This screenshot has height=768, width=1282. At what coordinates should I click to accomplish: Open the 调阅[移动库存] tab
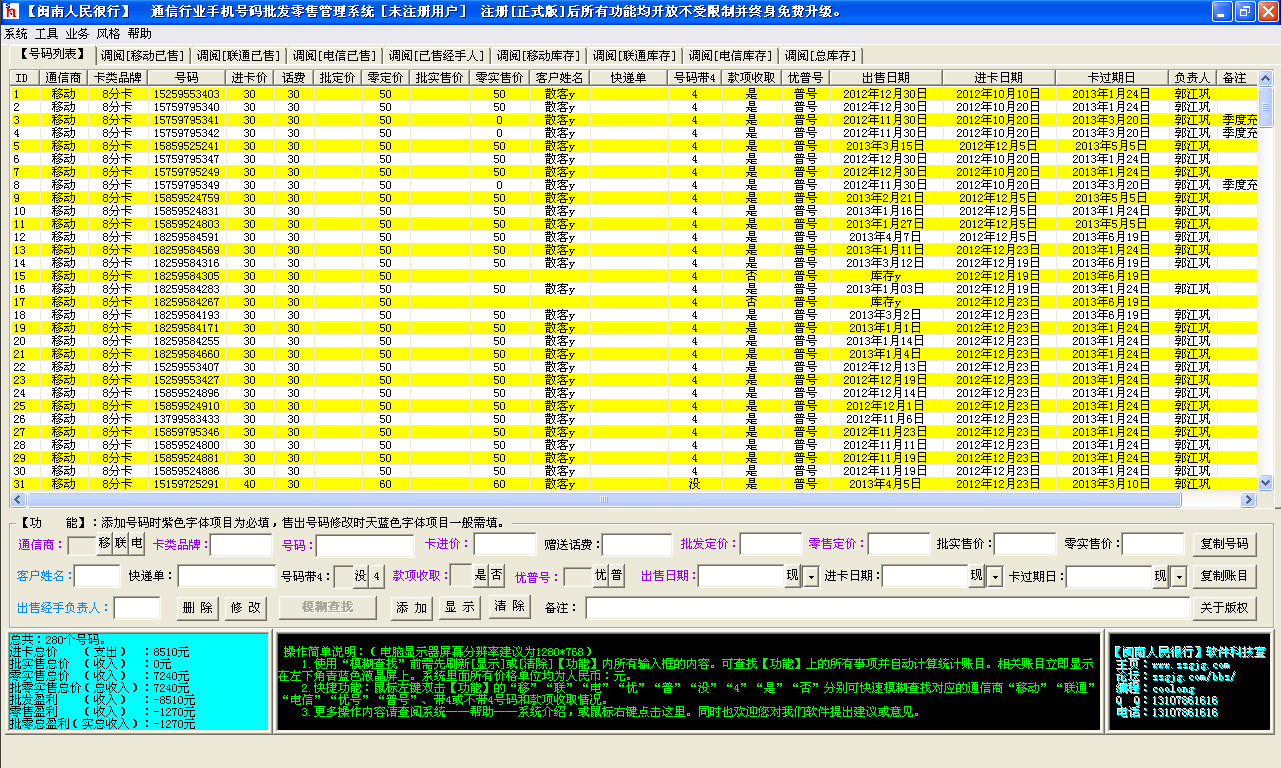538,56
